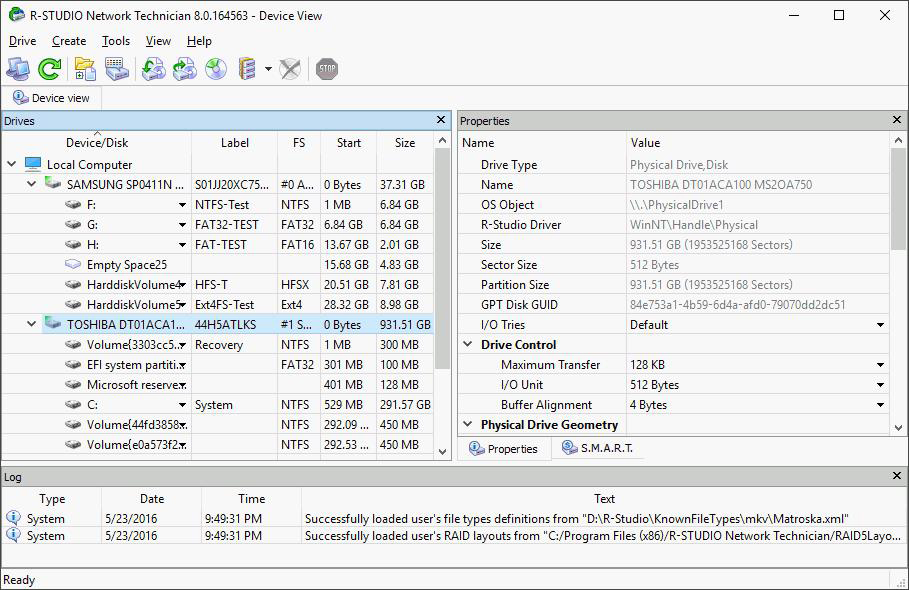Collapse the Drive Control property group

pyautogui.click(x=468, y=344)
